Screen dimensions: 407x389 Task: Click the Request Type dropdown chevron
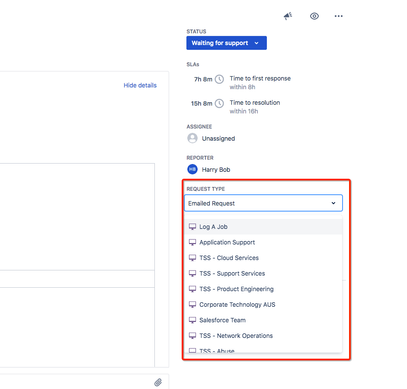tap(333, 203)
